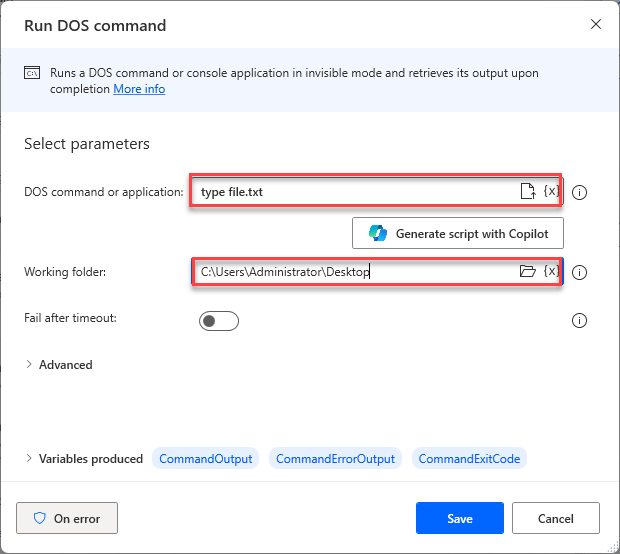
Task: Insert variable in DOS command field
Action: point(551,191)
